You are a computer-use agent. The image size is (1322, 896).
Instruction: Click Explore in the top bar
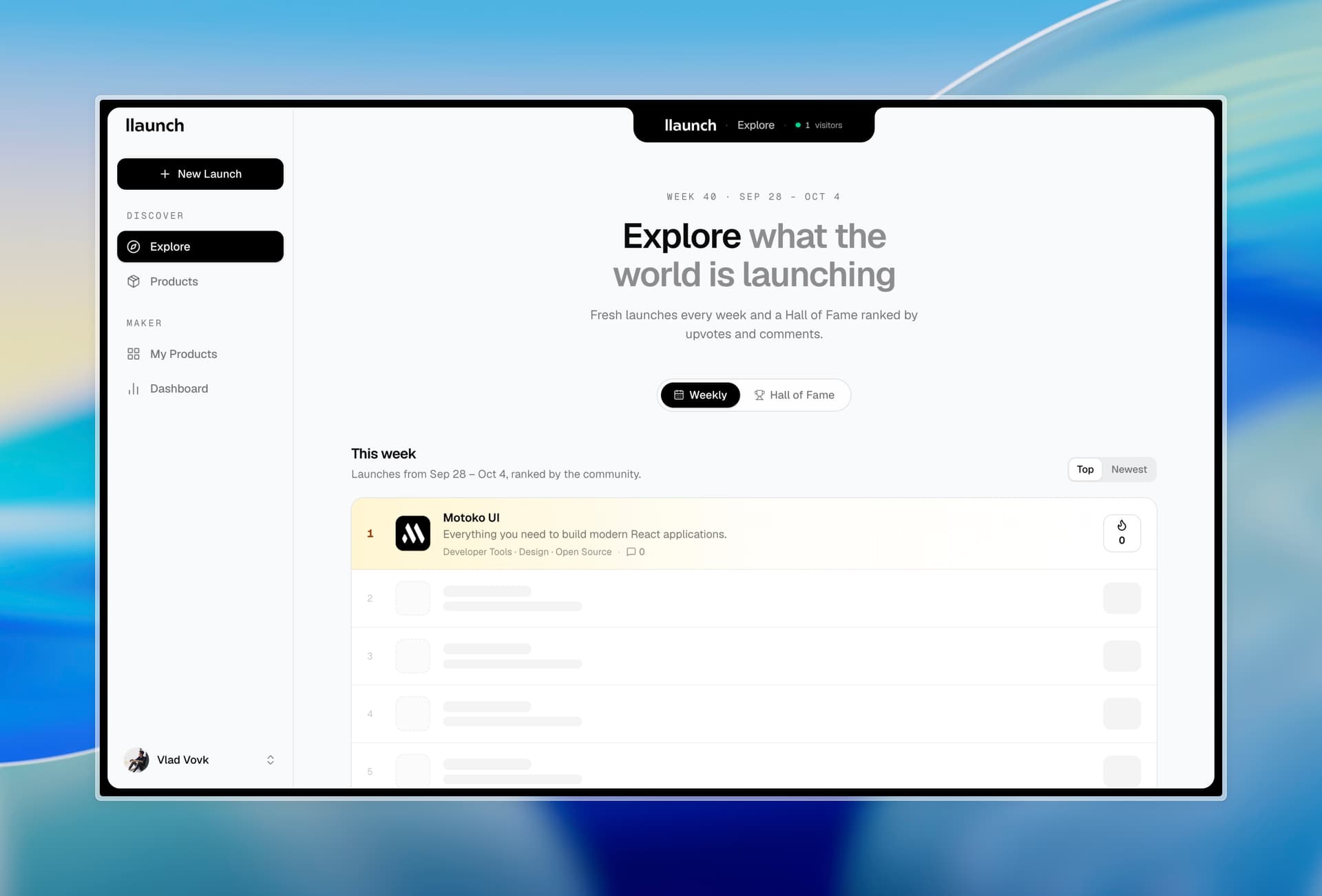click(756, 125)
